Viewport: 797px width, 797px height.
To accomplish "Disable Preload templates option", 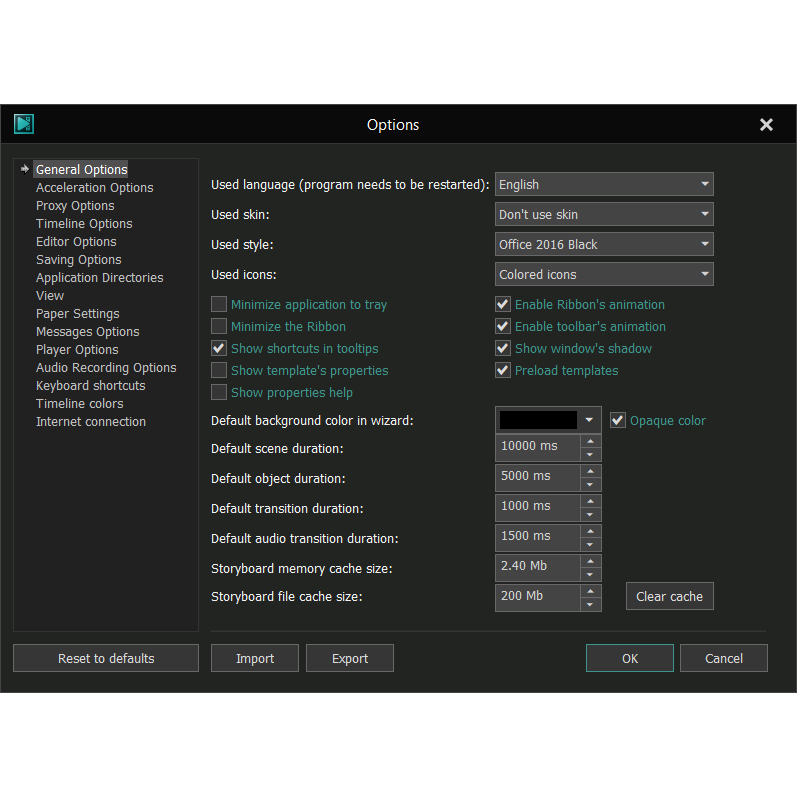I will (503, 371).
